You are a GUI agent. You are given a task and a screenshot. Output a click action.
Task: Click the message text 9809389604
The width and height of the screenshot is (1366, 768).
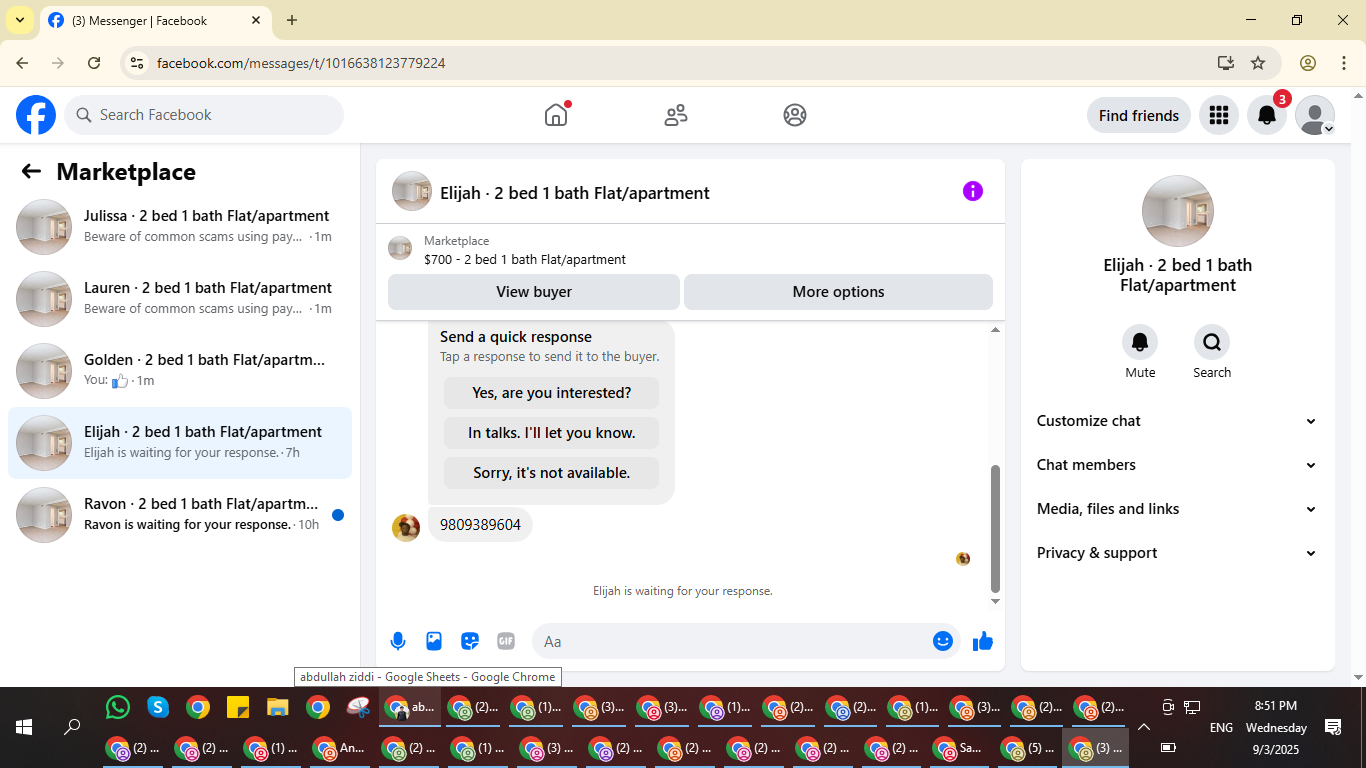click(x=480, y=525)
